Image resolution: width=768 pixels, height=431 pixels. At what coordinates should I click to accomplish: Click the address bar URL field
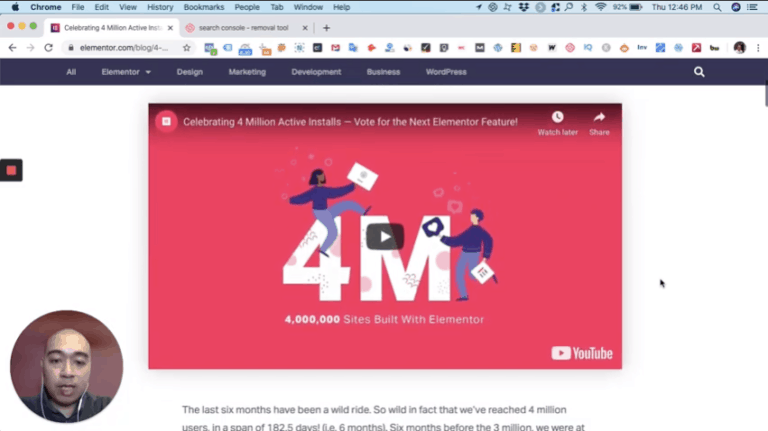coord(124,48)
